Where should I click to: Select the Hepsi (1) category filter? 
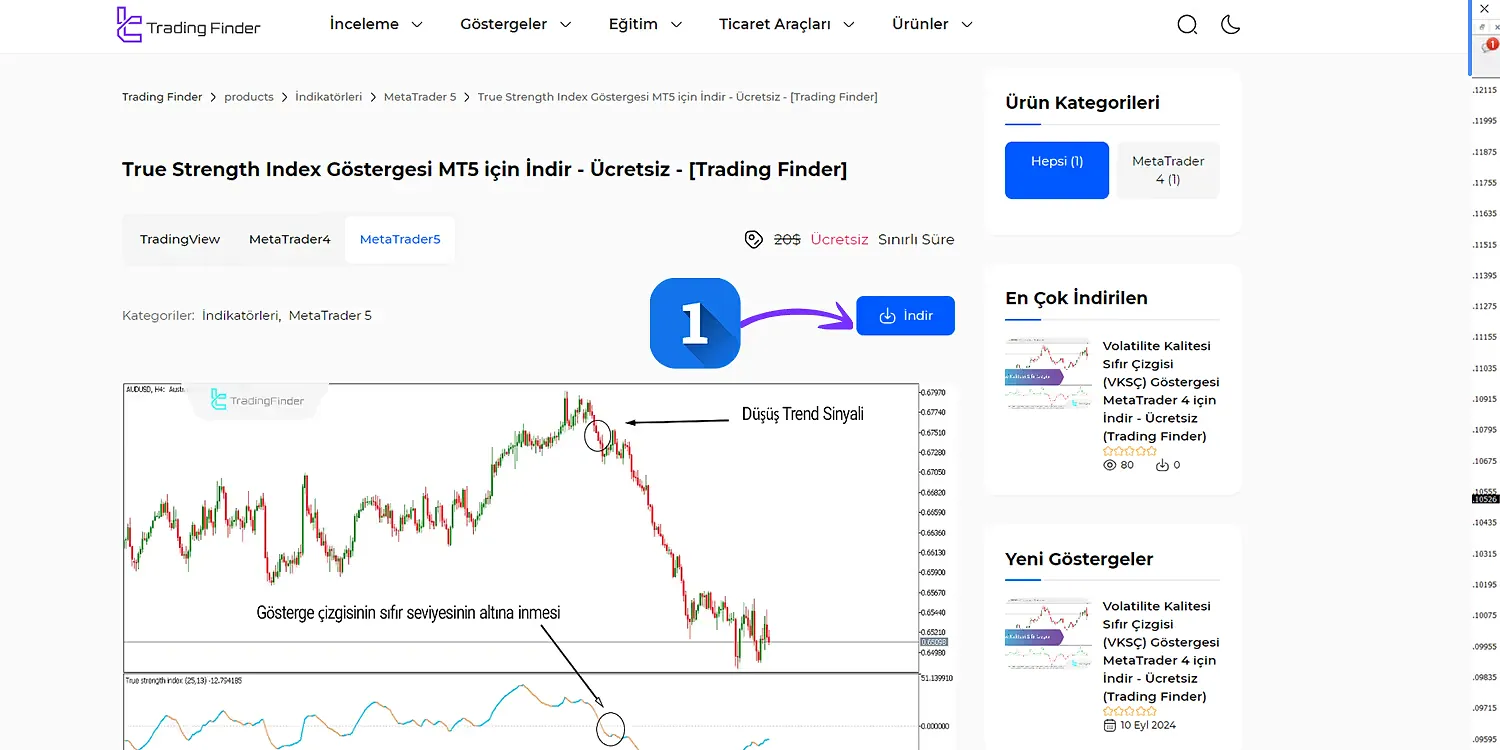coord(1056,170)
